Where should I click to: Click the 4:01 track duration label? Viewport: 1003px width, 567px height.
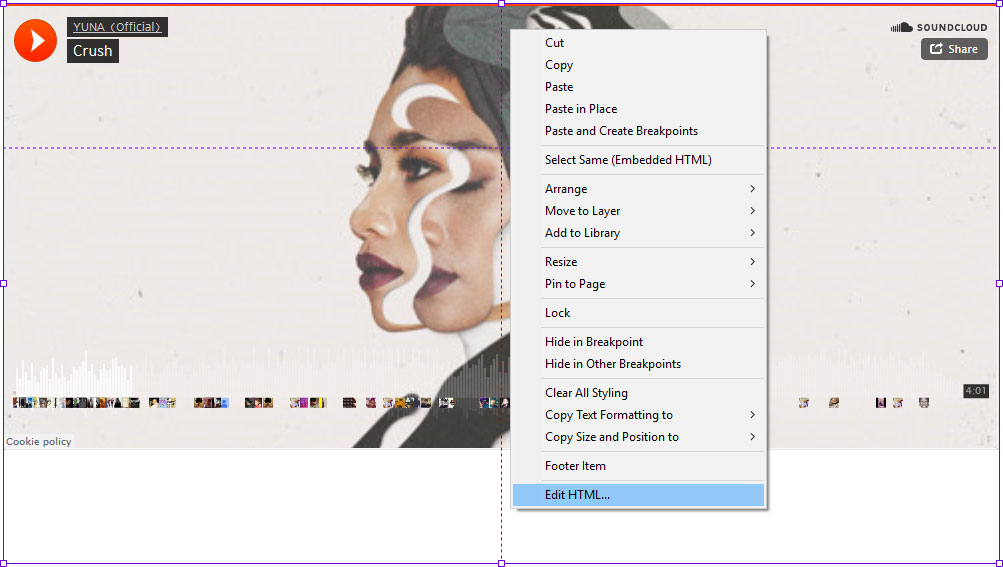[975, 391]
